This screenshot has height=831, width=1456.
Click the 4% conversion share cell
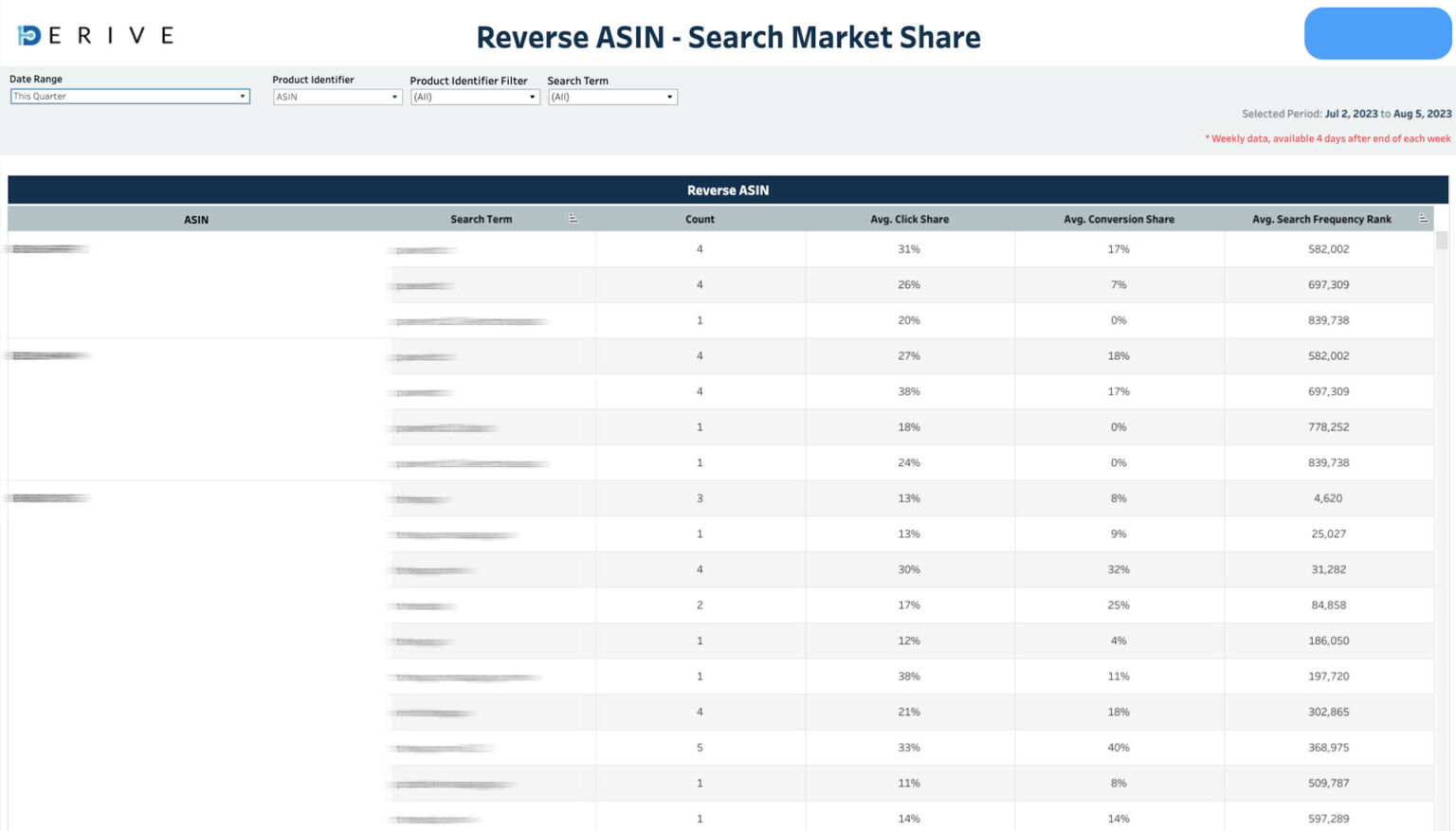point(1119,641)
